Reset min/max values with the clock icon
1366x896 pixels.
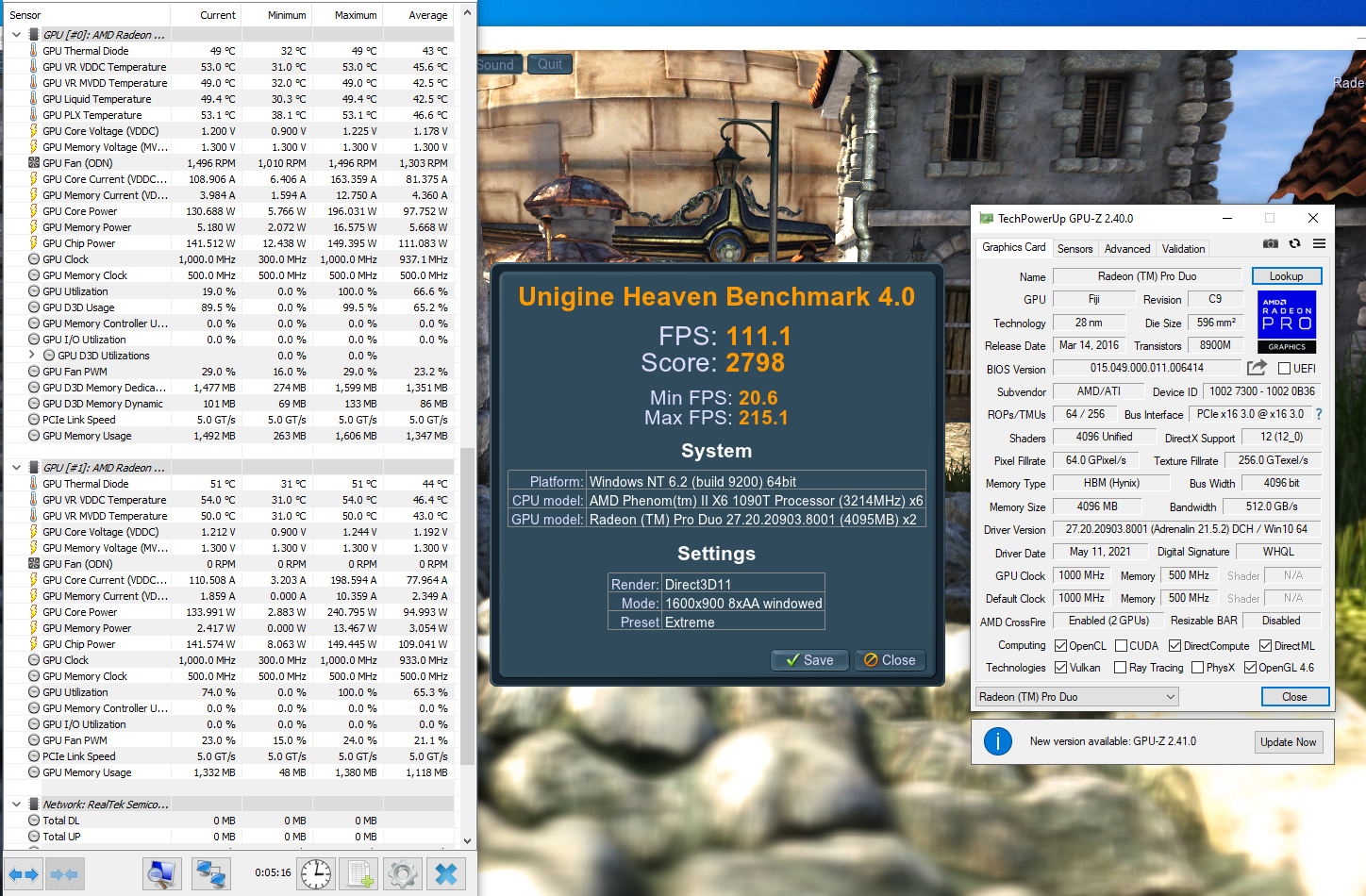point(316,874)
